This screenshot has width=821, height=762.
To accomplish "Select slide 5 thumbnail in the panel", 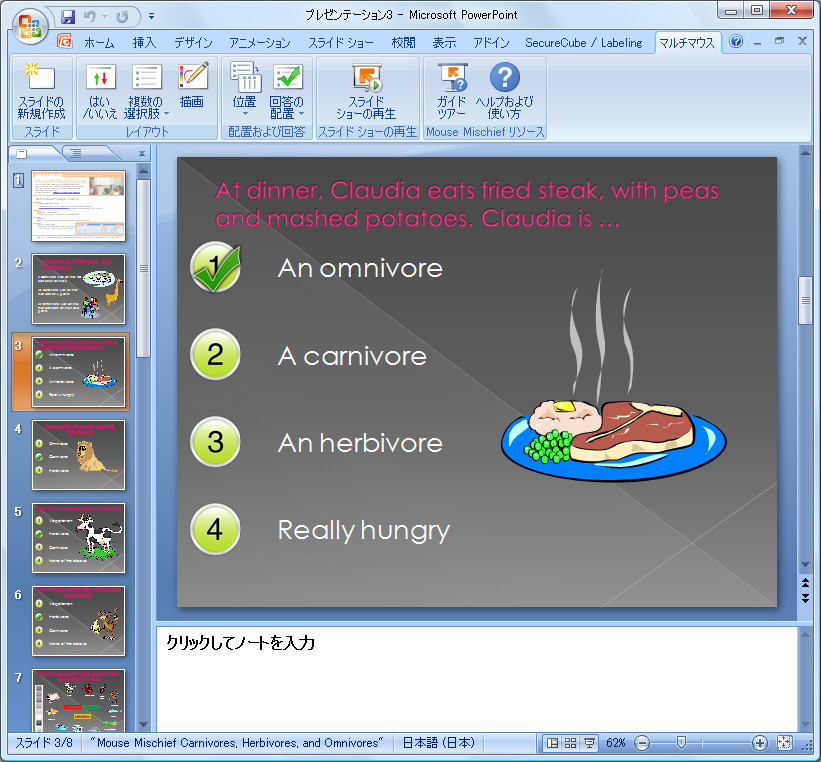I will coord(79,538).
